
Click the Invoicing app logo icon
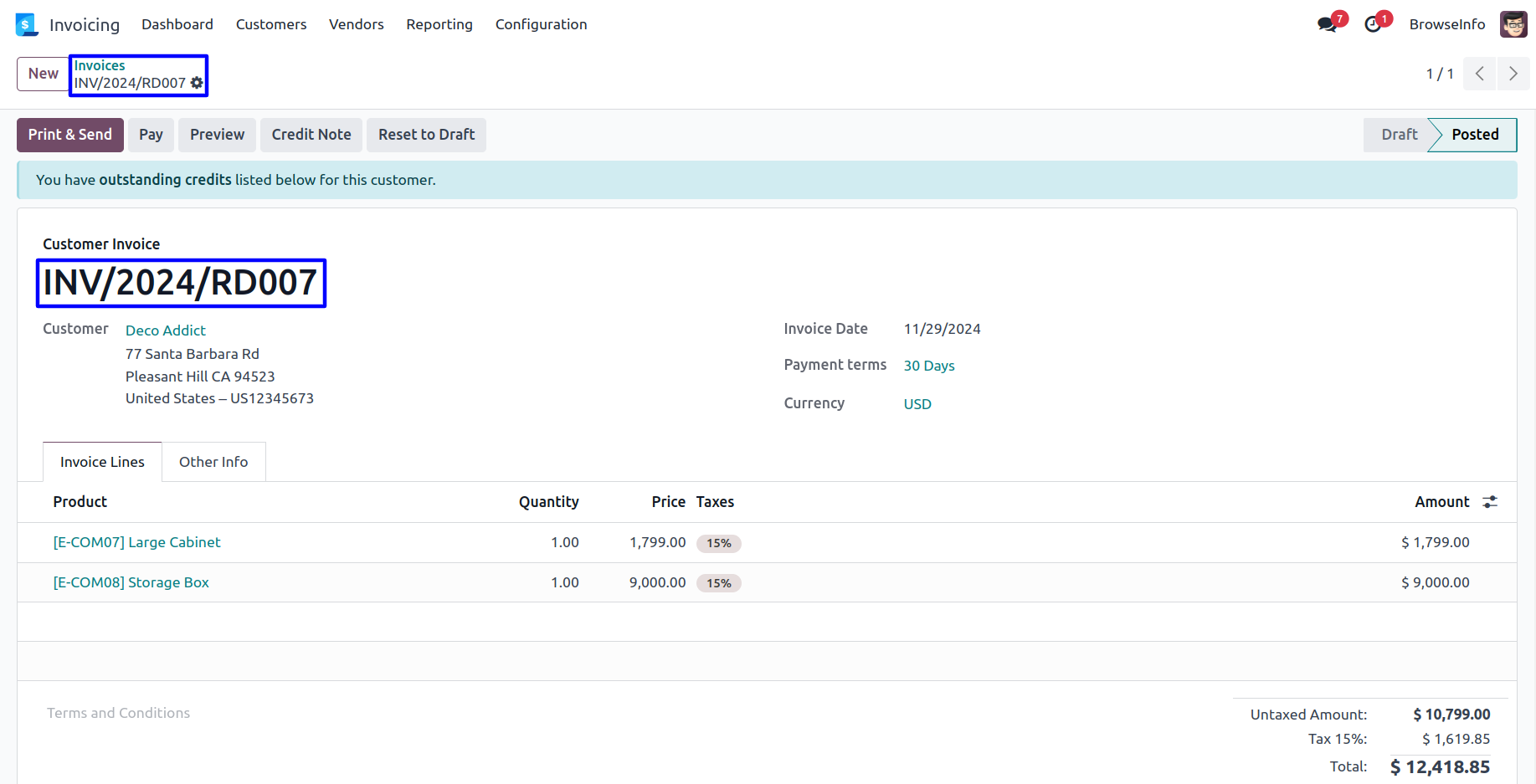(27, 25)
